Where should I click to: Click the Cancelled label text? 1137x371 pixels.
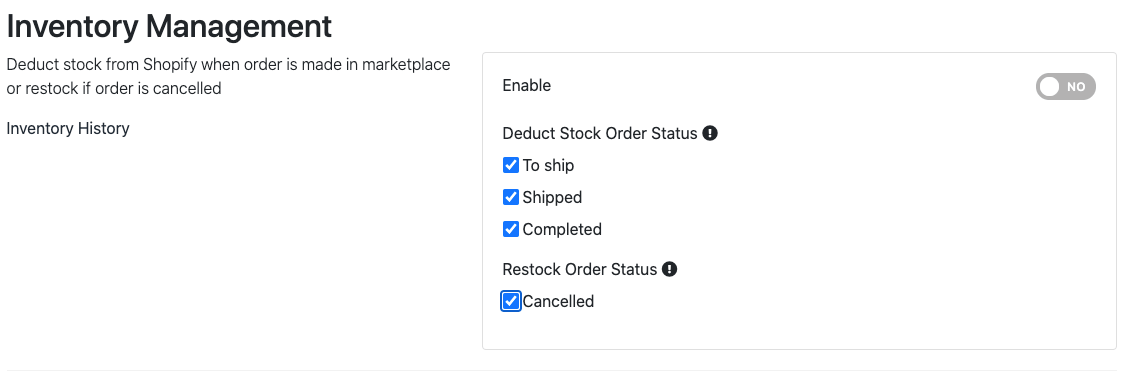tap(558, 301)
